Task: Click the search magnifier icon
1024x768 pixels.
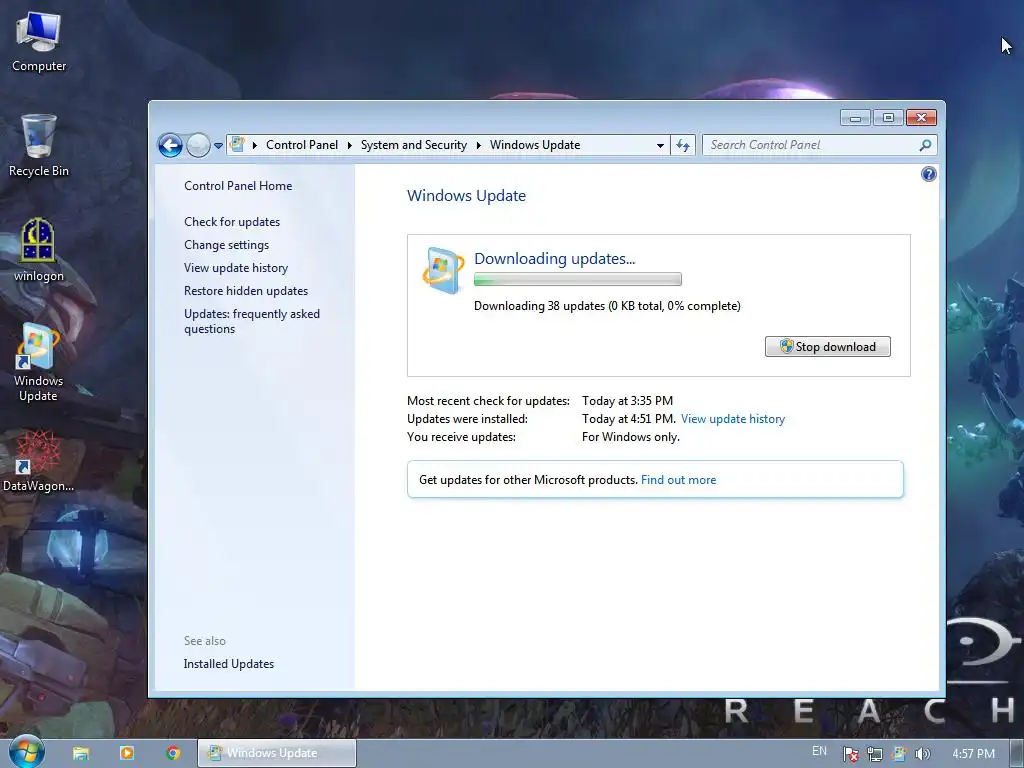Action: [x=925, y=145]
